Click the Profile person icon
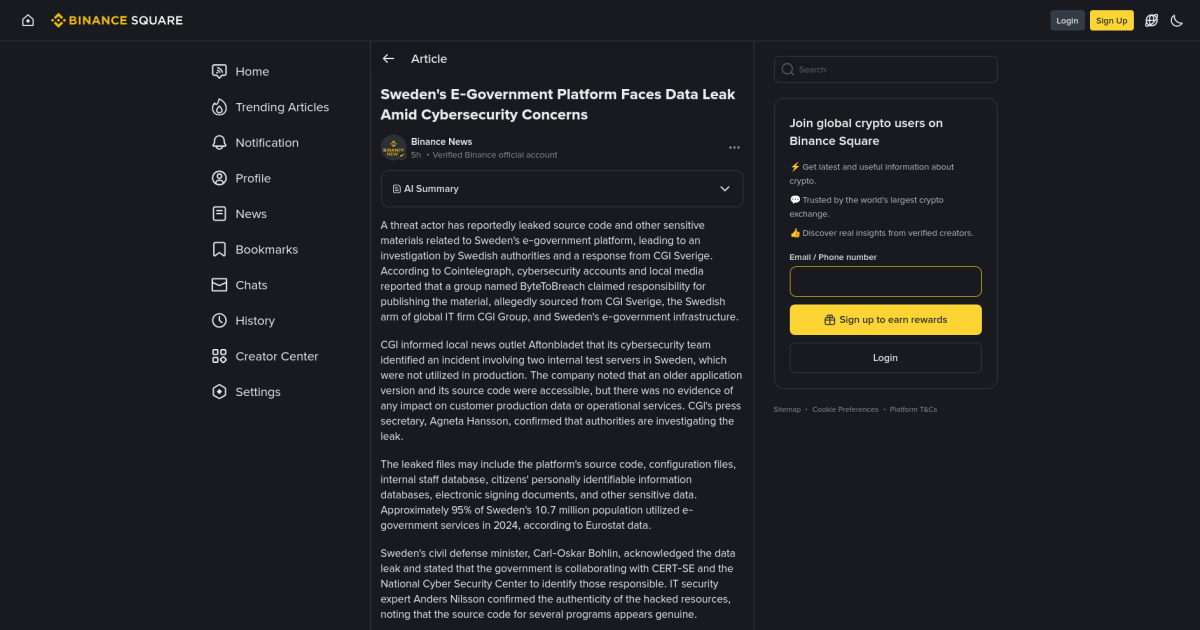The height and width of the screenshot is (630, 1200). tap(219, 178)
